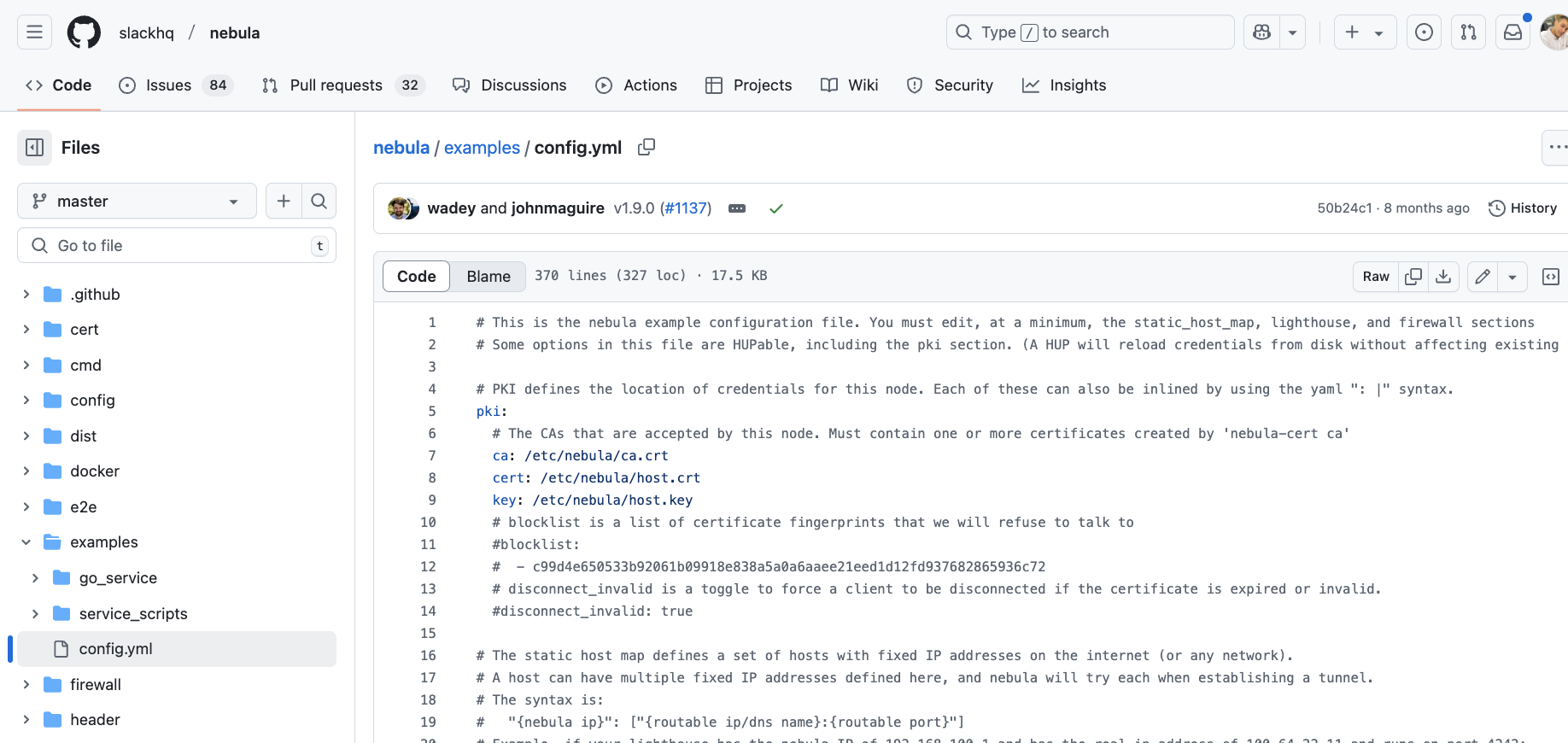Screen dimensions: 1568x743
Task: Open the History link
Action: coord(1523,208)
